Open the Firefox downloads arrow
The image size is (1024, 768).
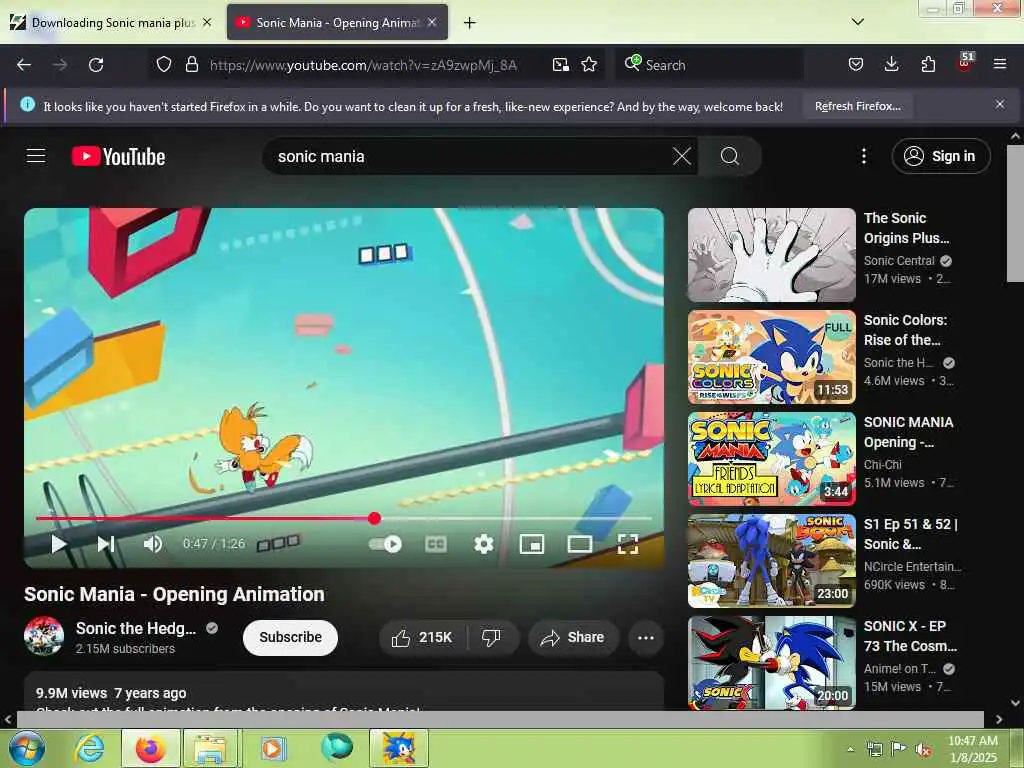(891, 65)
